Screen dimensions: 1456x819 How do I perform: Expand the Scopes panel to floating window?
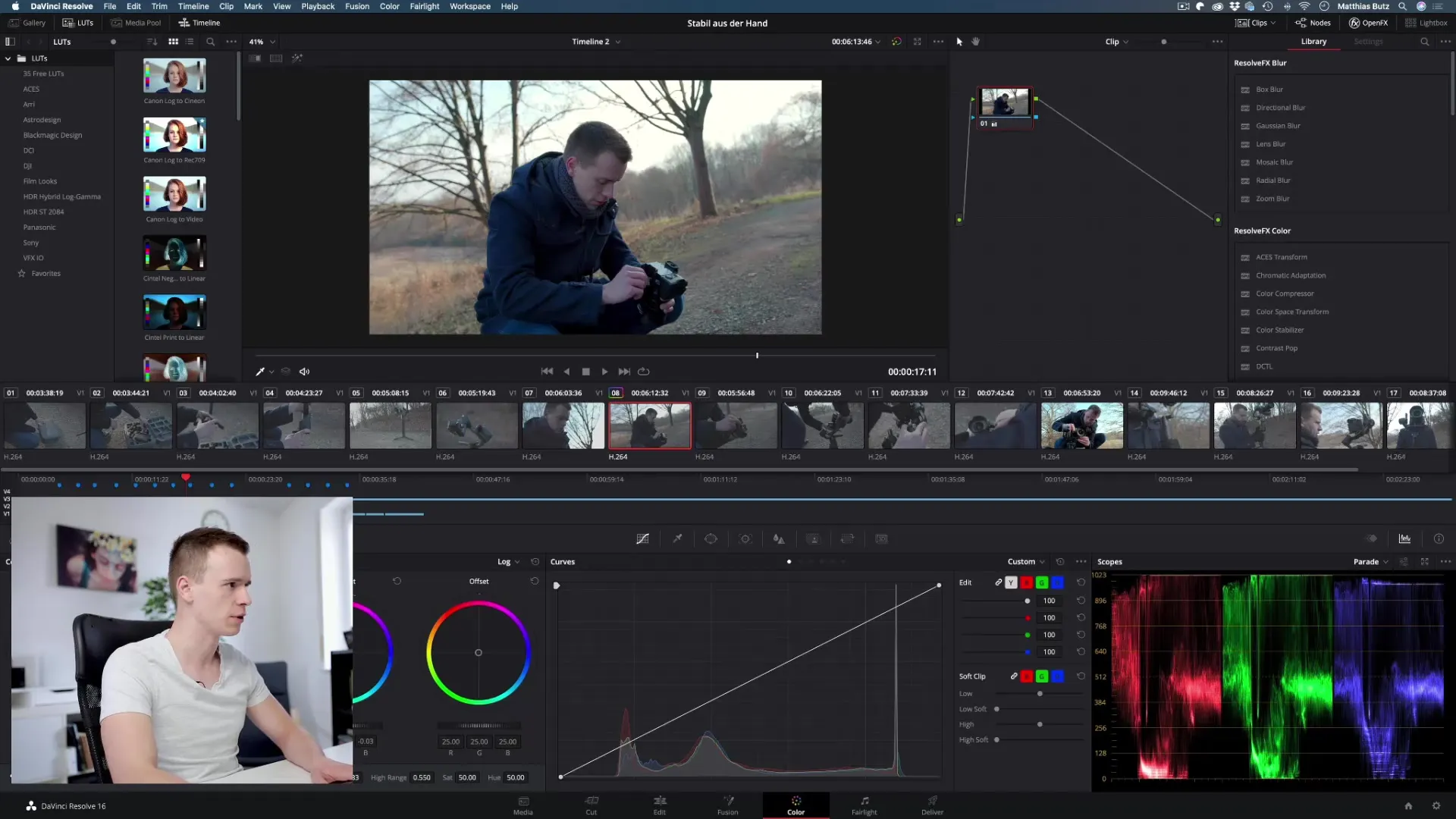pos(1424,562)
